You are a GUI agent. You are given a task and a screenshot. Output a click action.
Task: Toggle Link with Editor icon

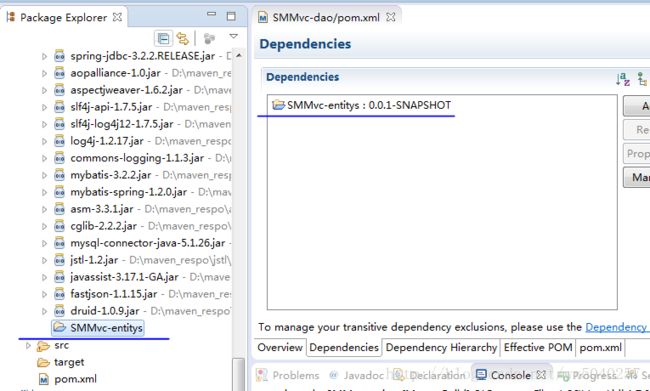pos(182,39)
